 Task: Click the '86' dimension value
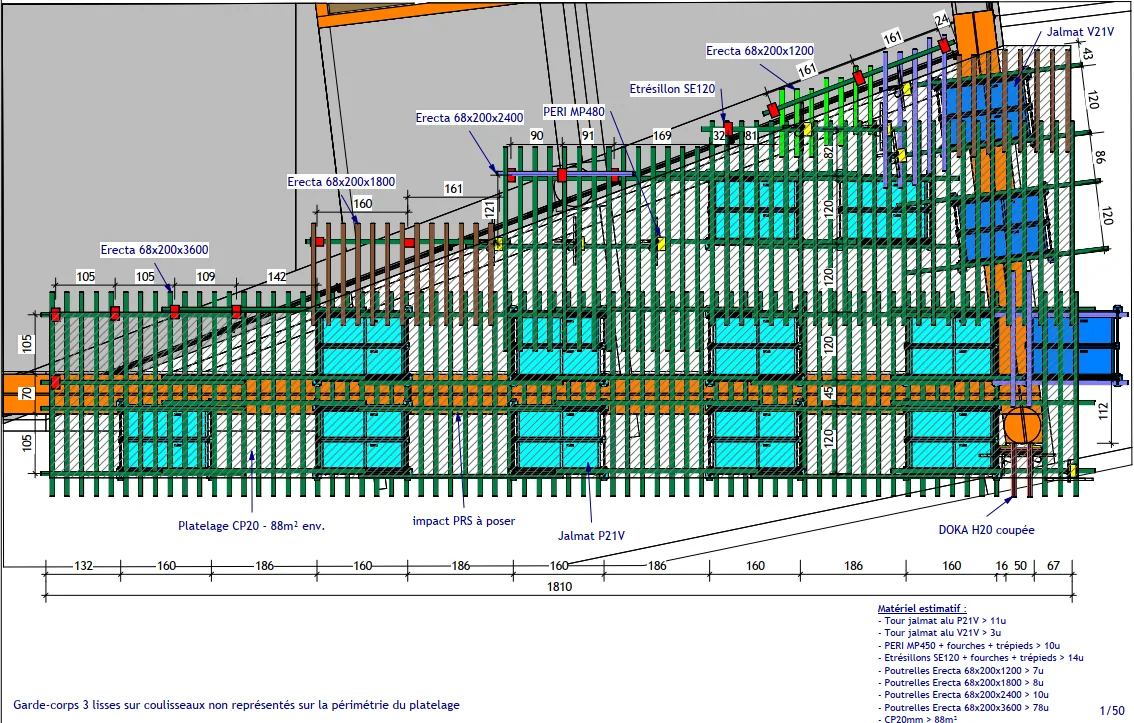click(1099, 156)
